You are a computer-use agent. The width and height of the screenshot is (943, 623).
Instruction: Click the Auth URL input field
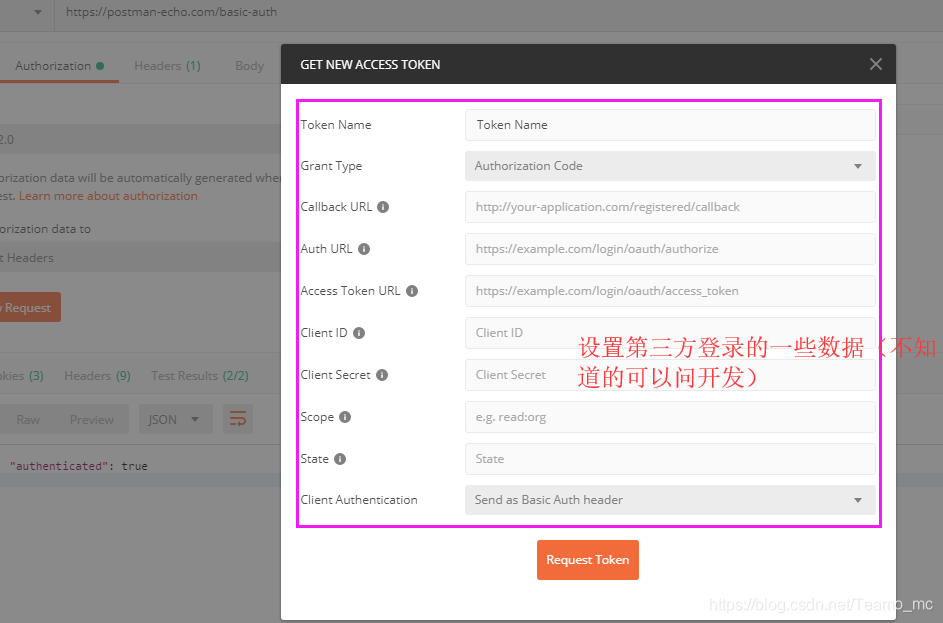pos(670,249)
